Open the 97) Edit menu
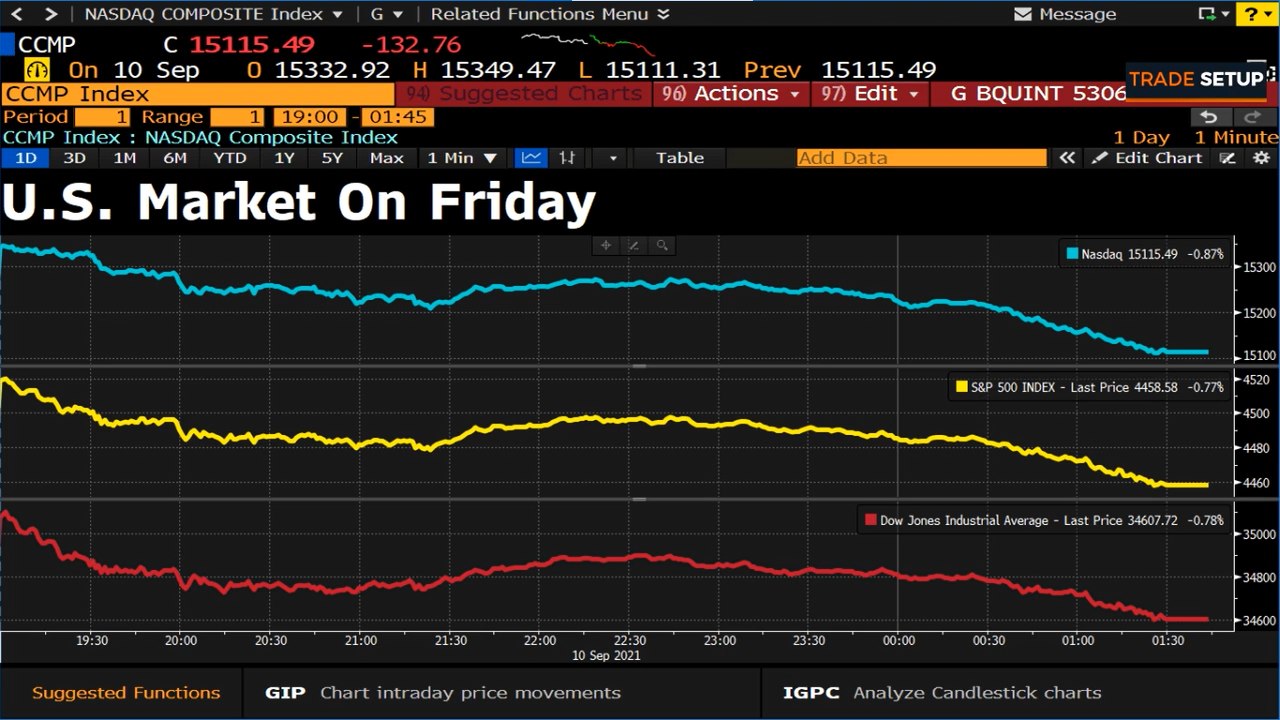Viewport: 1280px width, 720px height. click(869, 94)
